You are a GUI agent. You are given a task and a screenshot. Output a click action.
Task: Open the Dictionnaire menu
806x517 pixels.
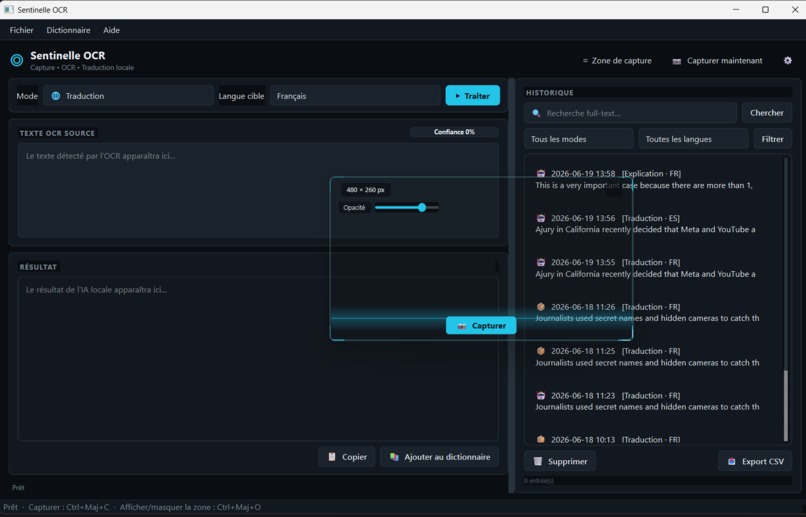coord(68,30)
